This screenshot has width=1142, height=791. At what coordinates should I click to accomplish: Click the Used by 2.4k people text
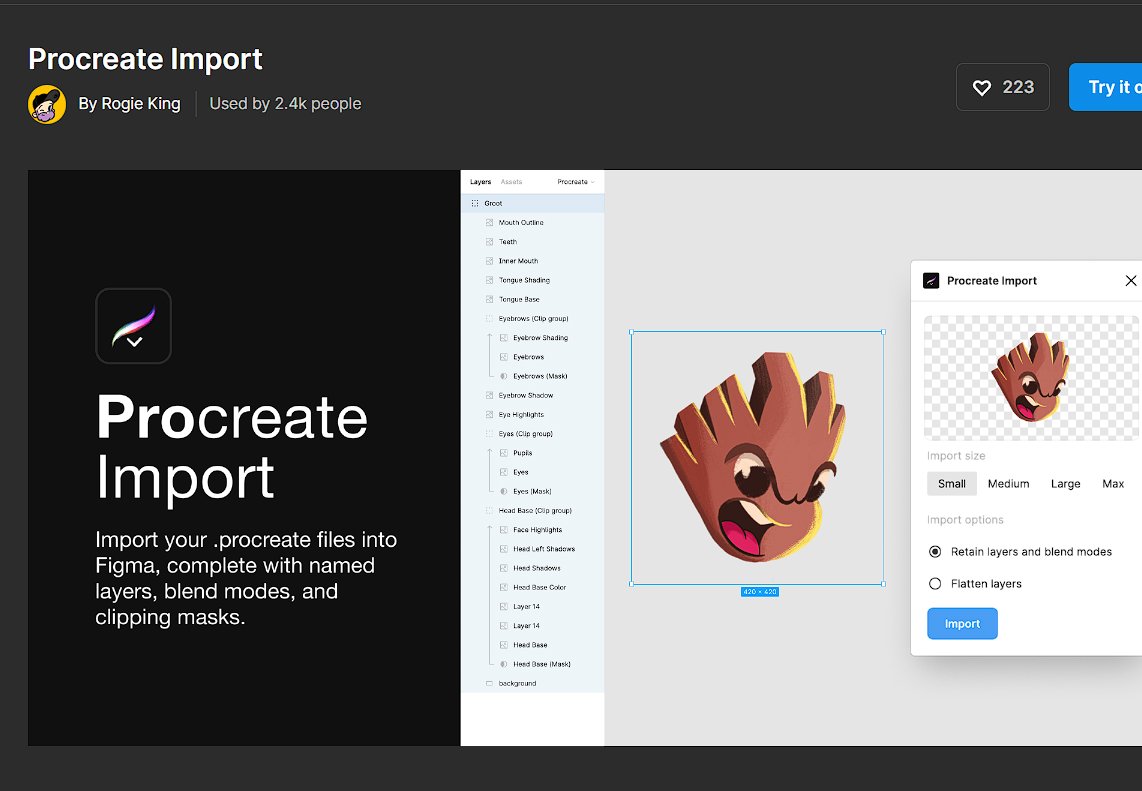click(286, 103)
